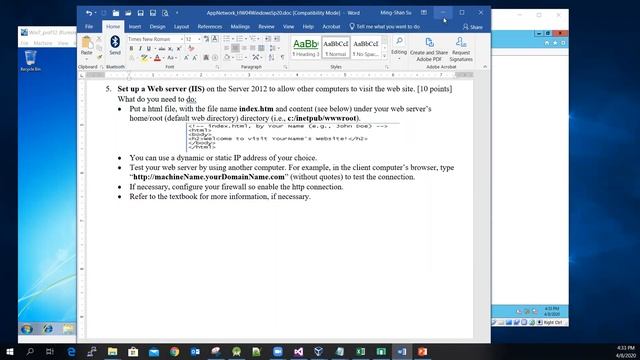The image size is (640, 360).
Task: Click the Tell me what you want to do field
Action: click(x=385, y=27)
